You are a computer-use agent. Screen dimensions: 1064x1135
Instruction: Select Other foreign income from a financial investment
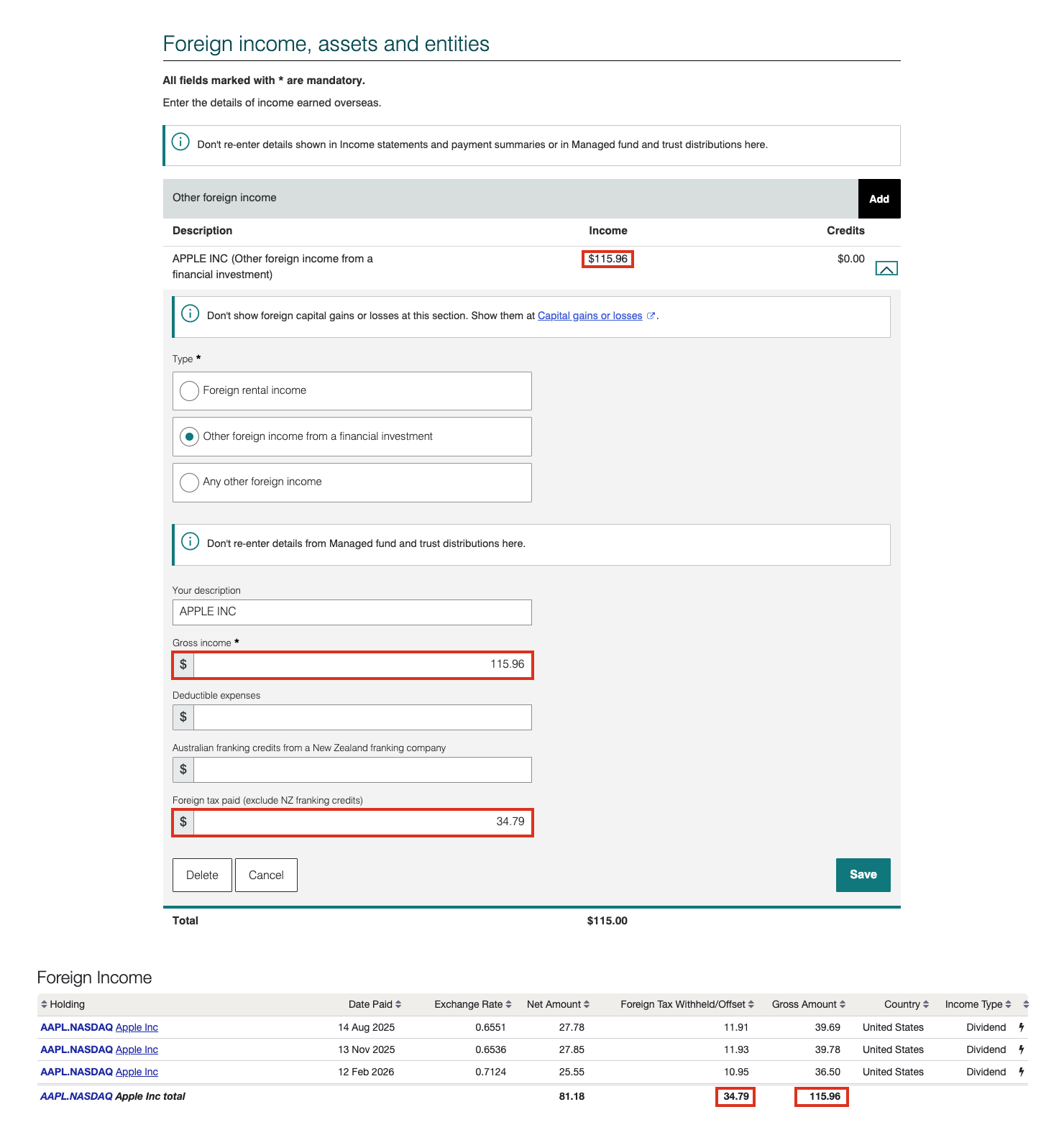352,436
